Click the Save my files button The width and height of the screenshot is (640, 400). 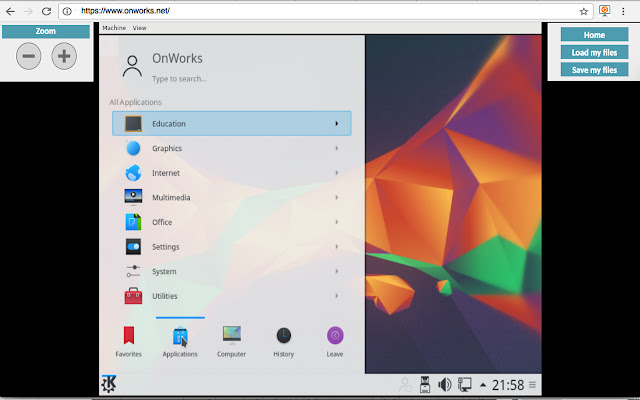[594, 70]
